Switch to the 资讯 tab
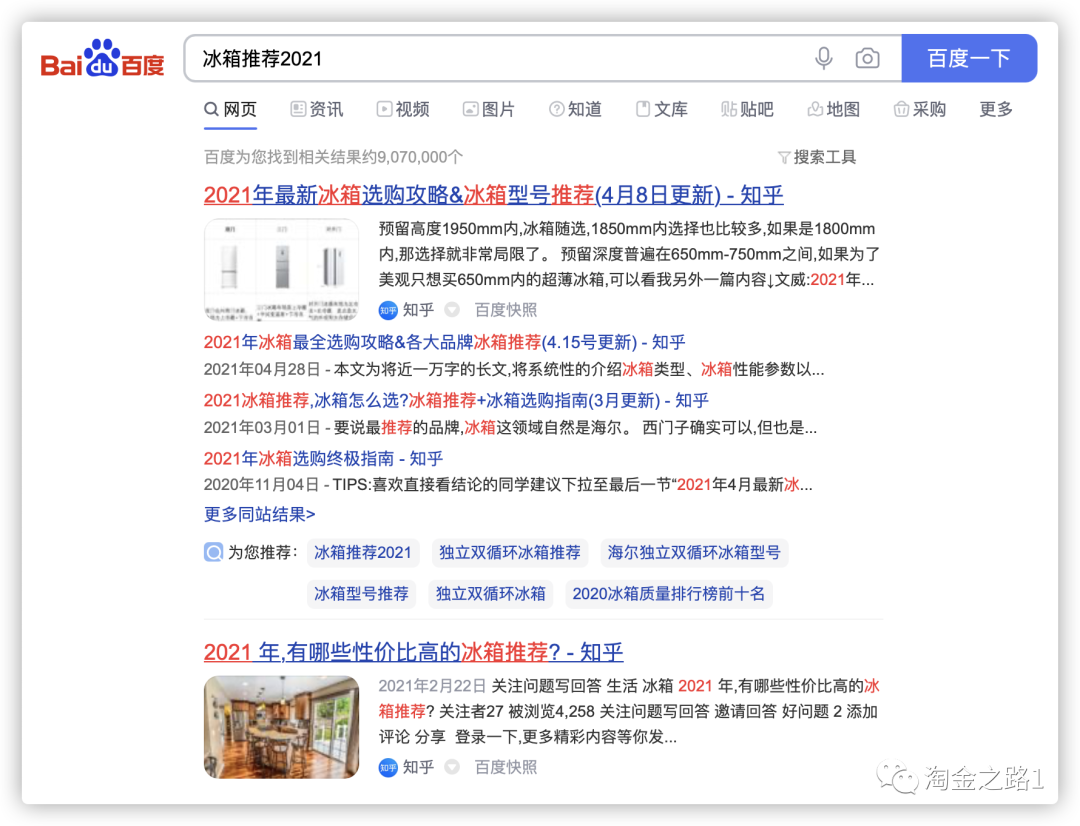Viewport: 1080px width, 826px height. 317,110
